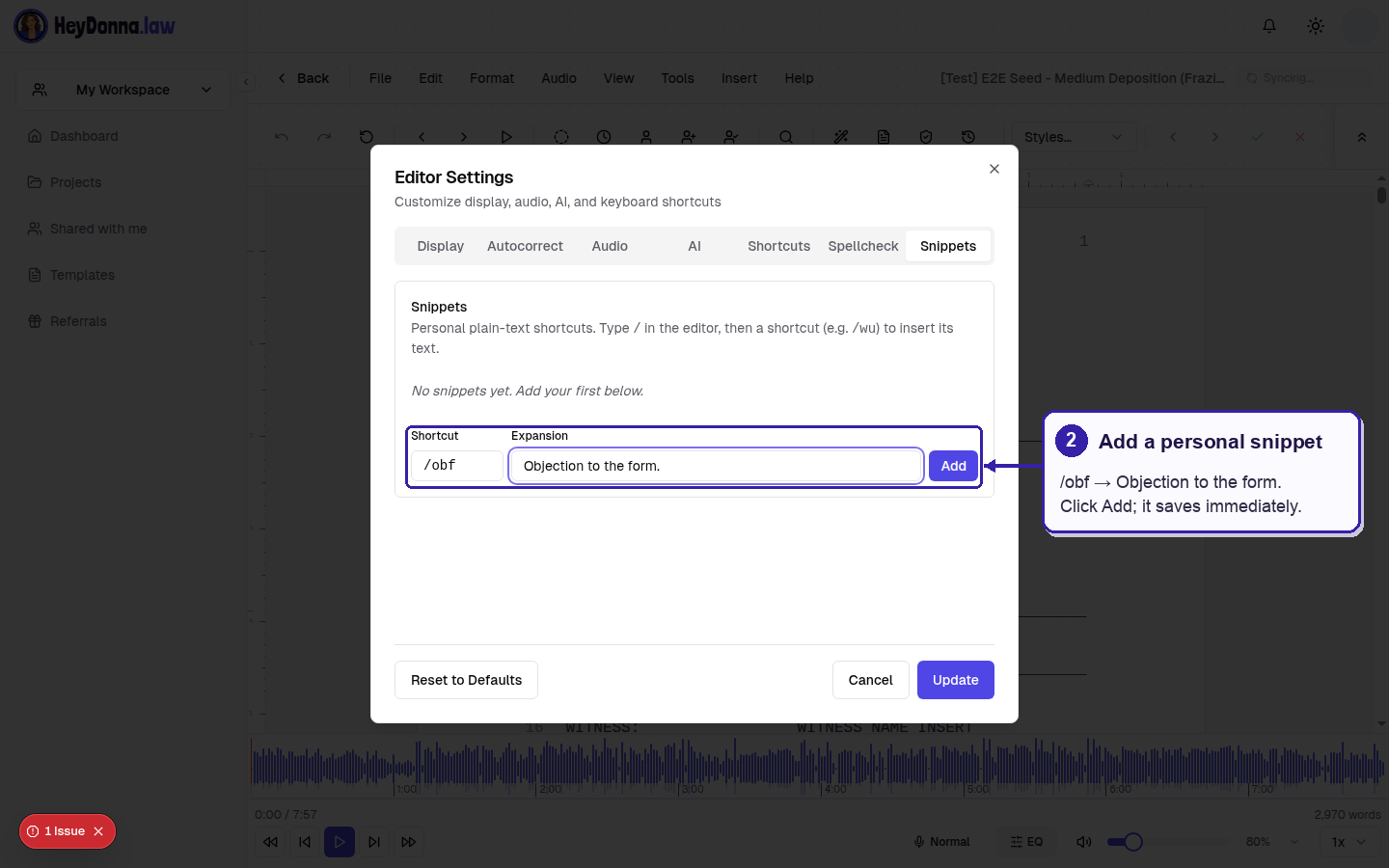Switch to the AI tab
Screen dimensions: 1389x868
(694, 246)
